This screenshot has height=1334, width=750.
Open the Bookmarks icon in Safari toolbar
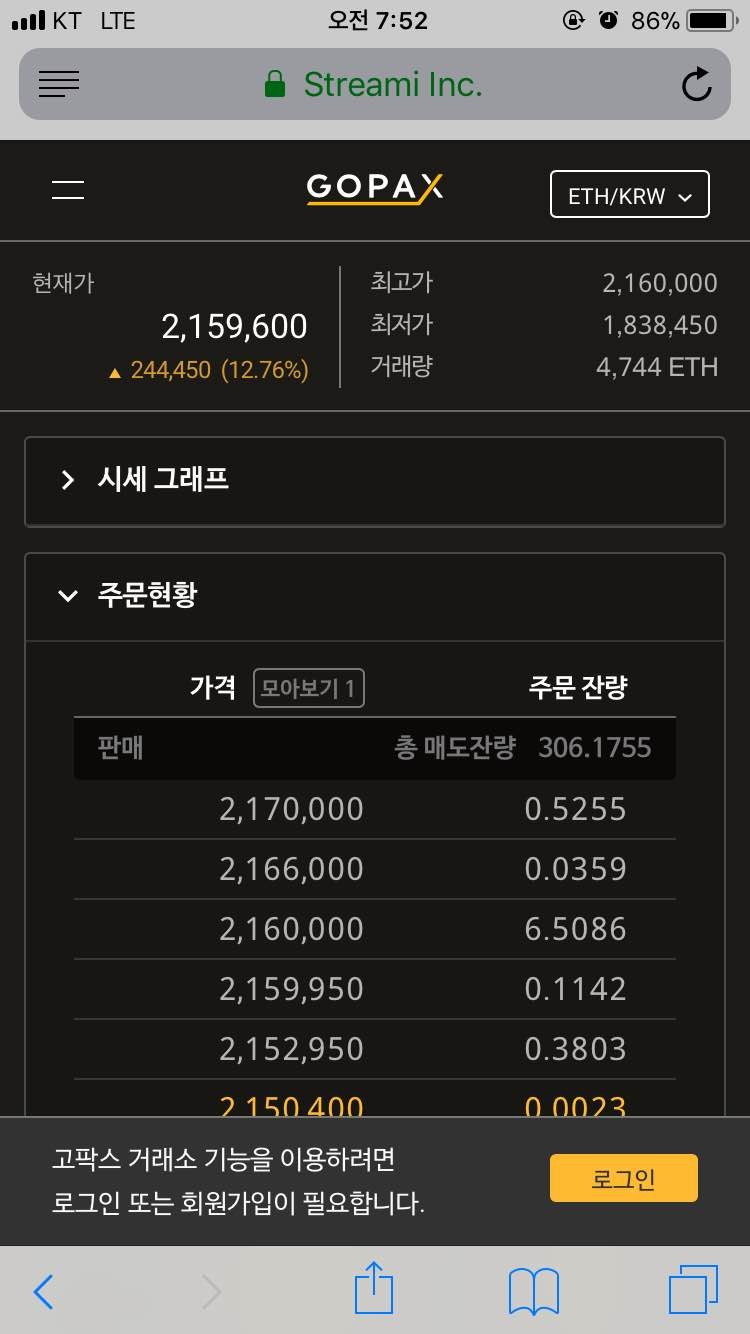[x=533, y=1290]
